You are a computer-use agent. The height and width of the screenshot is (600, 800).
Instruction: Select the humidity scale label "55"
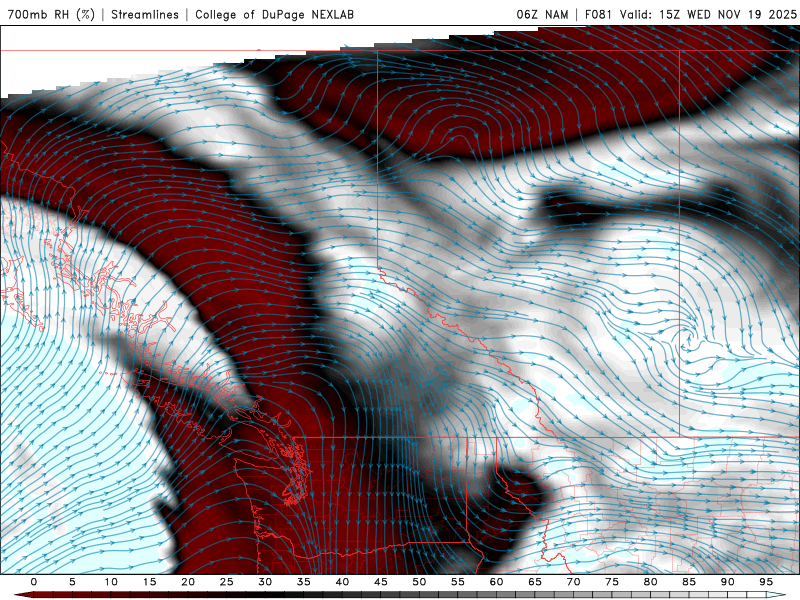click(x=458, y=582)
